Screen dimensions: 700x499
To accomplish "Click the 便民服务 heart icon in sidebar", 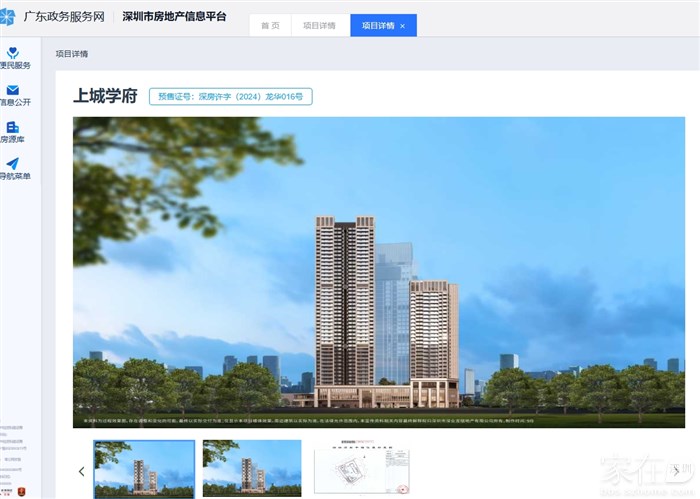I will pyautogui.click(x=13, y=53).
